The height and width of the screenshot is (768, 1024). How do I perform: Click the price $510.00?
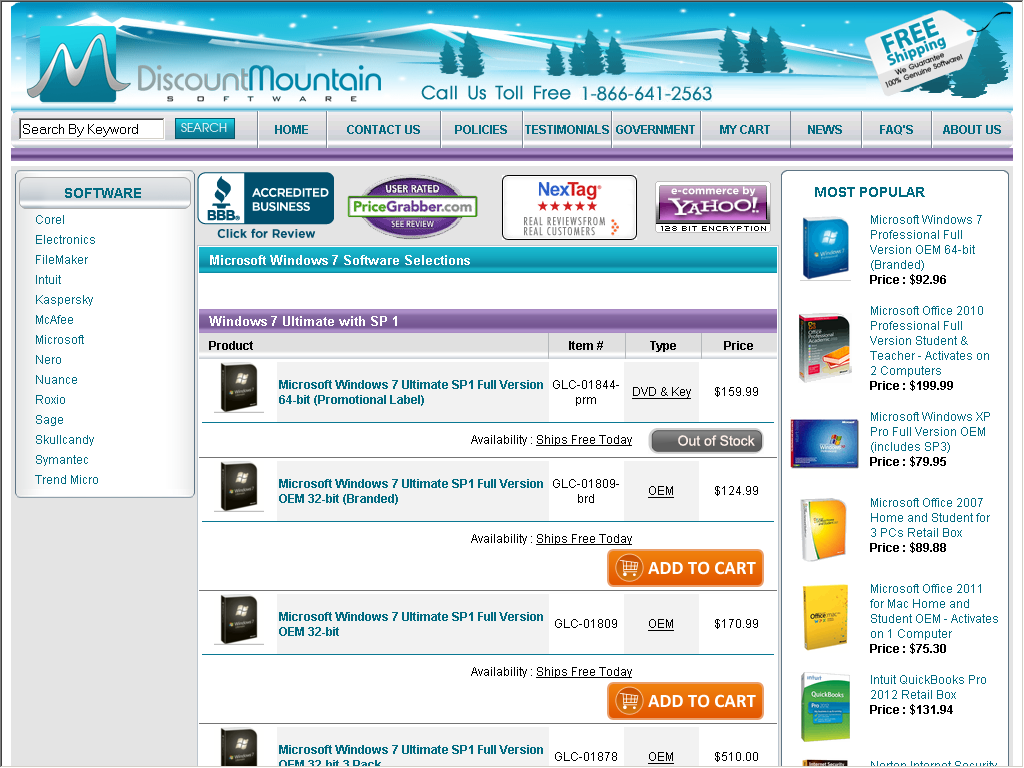pyautogui.click(x=736, y=756)
